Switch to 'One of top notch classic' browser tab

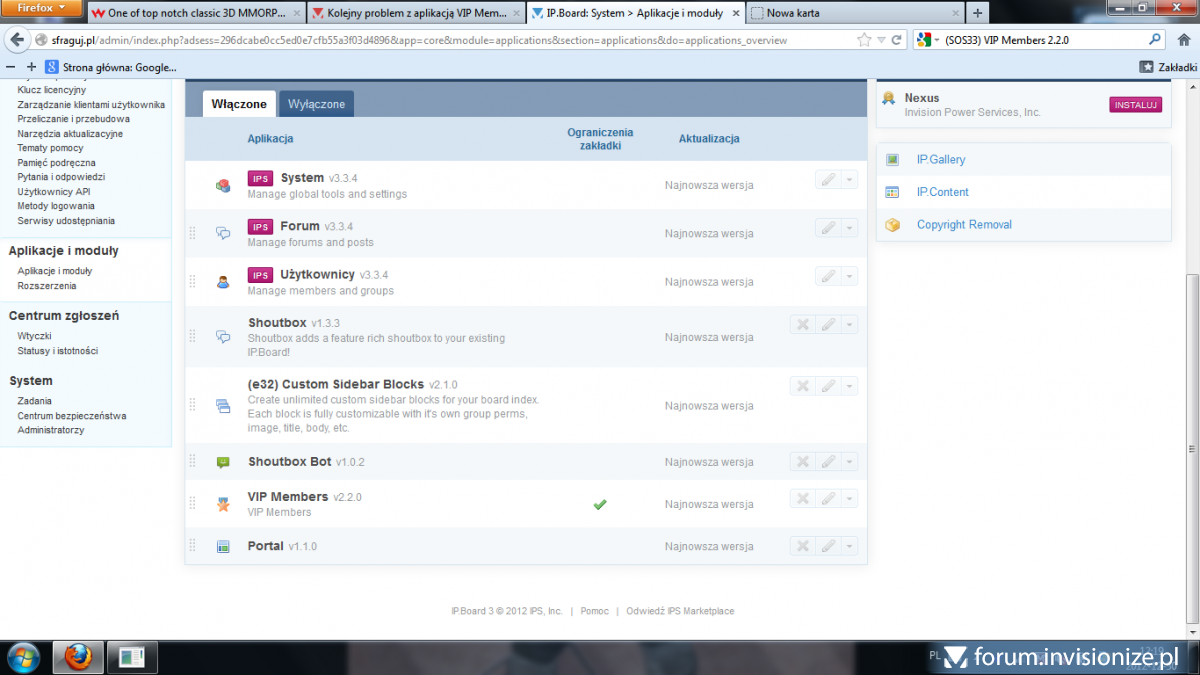[194, 13]
